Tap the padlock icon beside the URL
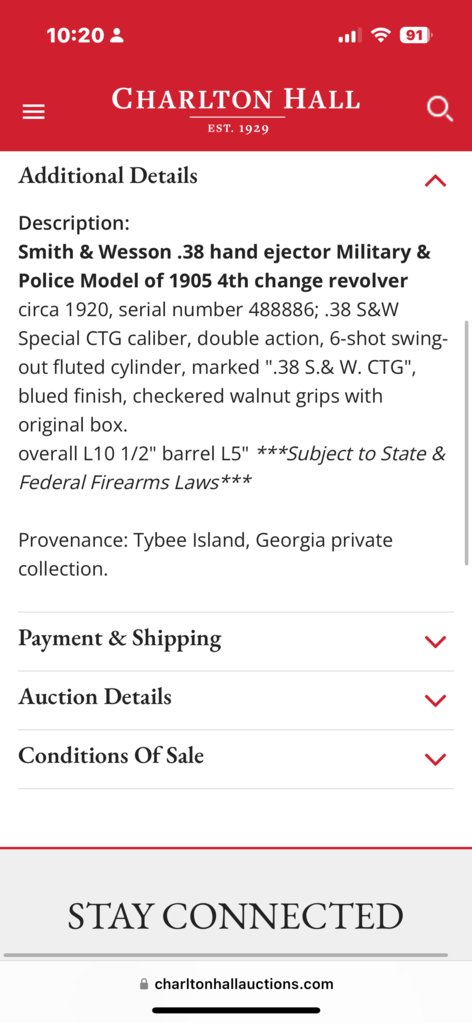Image resolution: width=472 pixels, height=1023 pixels. [144, 984]
